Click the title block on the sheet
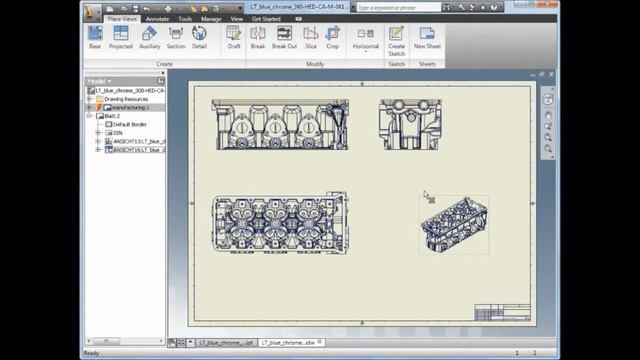640x360 pixels. 502,312
